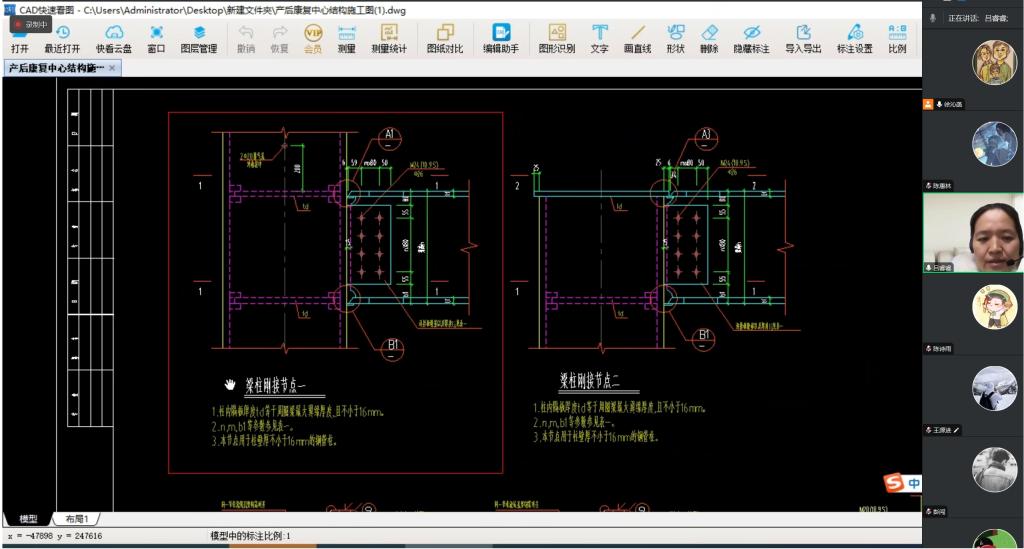Select the 测量 measure tool
The height and width of the screenshot is (549, 1024).
tap(346, 38)
